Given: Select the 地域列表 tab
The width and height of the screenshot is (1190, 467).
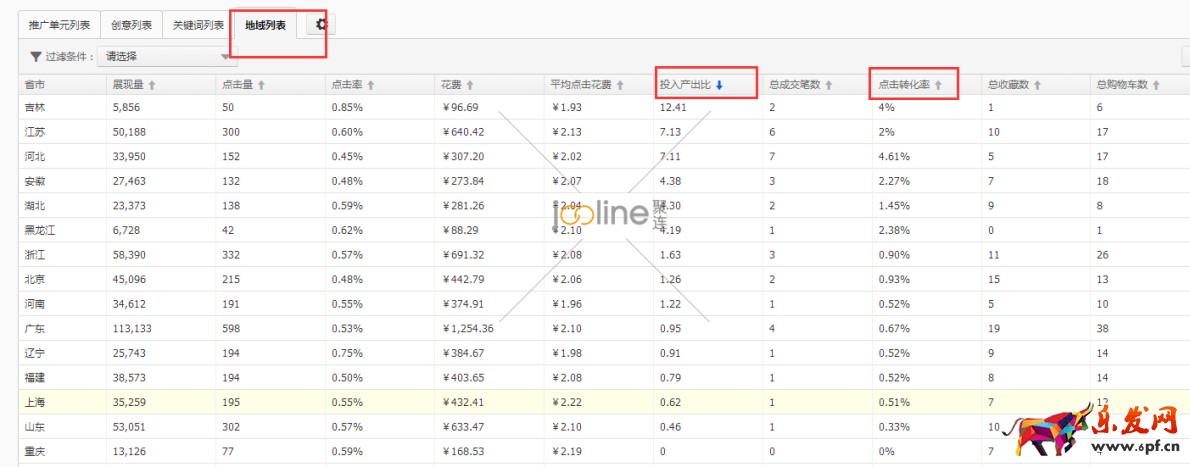Looking at the screenshot, I should click(x=266, y=25).
